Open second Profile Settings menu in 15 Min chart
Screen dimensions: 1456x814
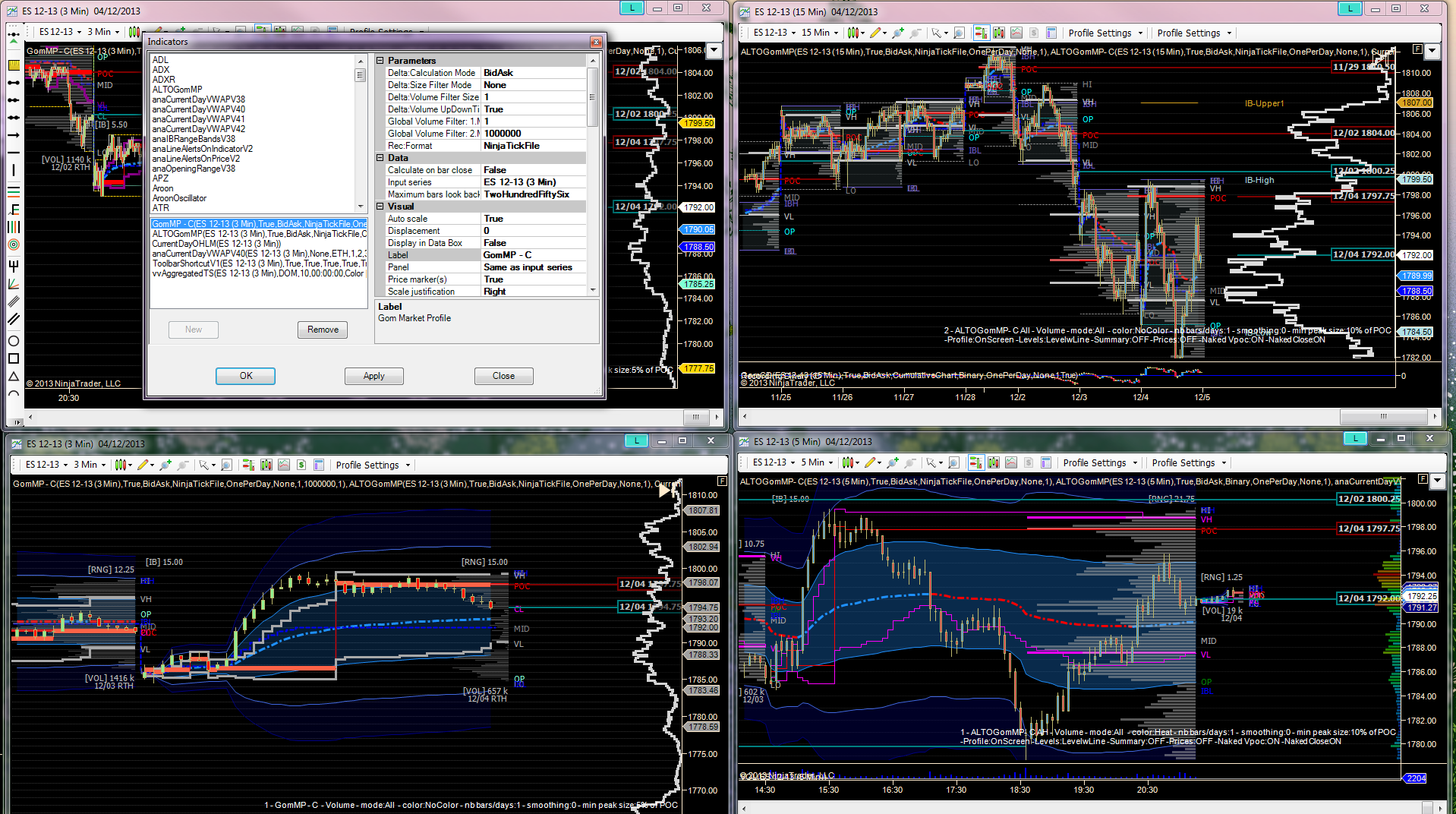1194,33
